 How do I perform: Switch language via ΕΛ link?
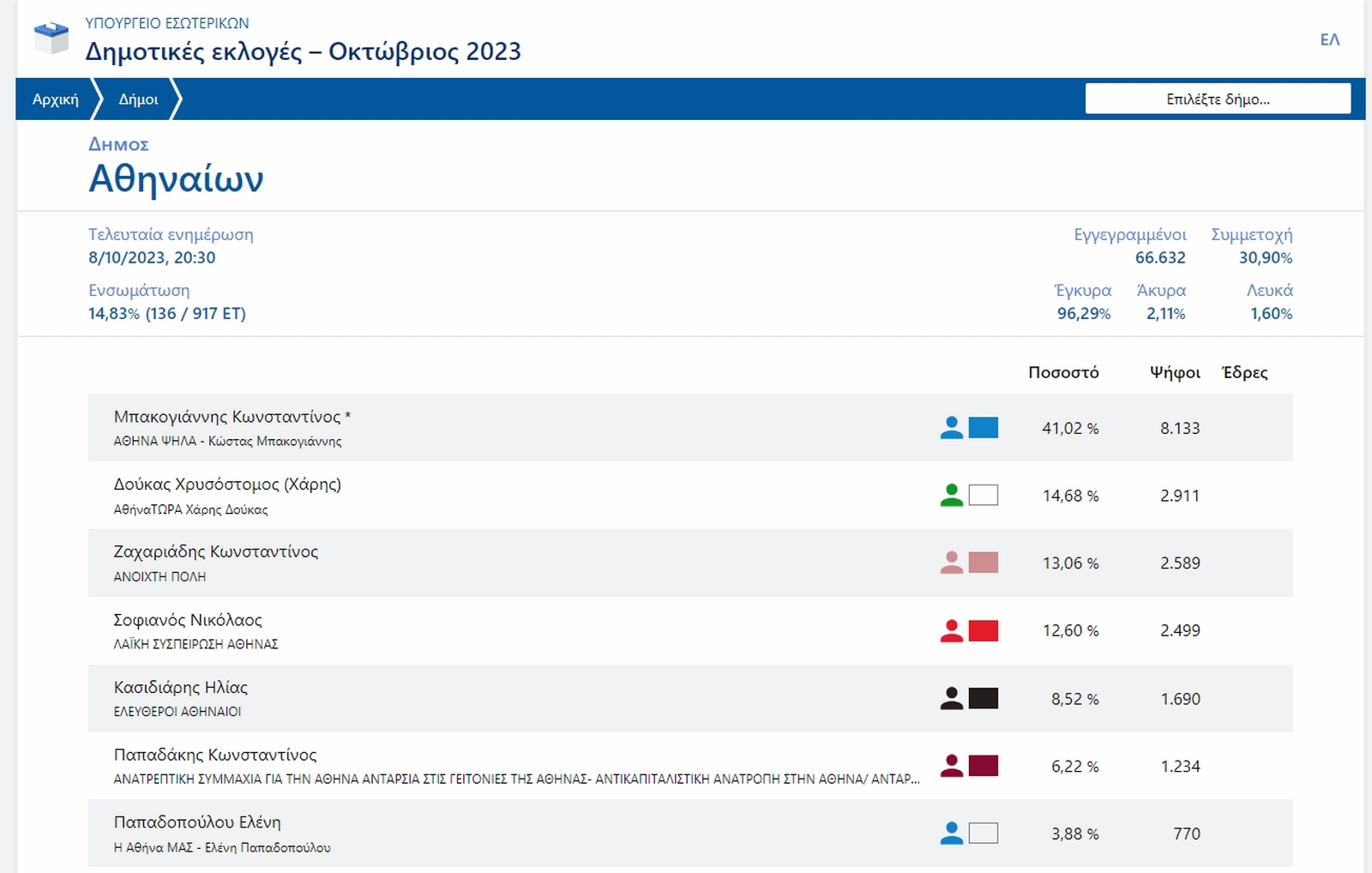coord(1329,39)
